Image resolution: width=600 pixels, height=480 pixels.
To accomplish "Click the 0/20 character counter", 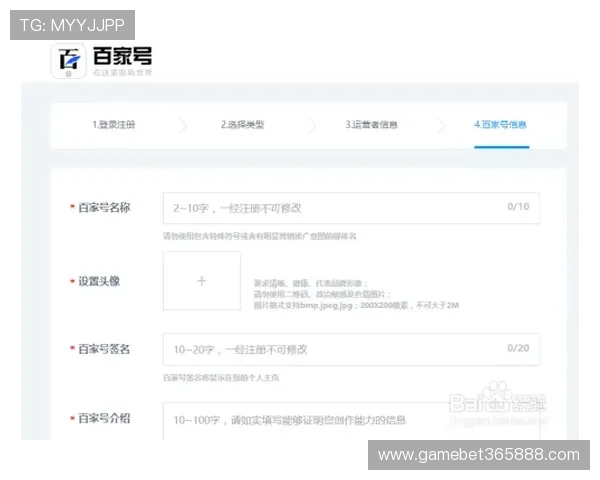I will point(518,348).
